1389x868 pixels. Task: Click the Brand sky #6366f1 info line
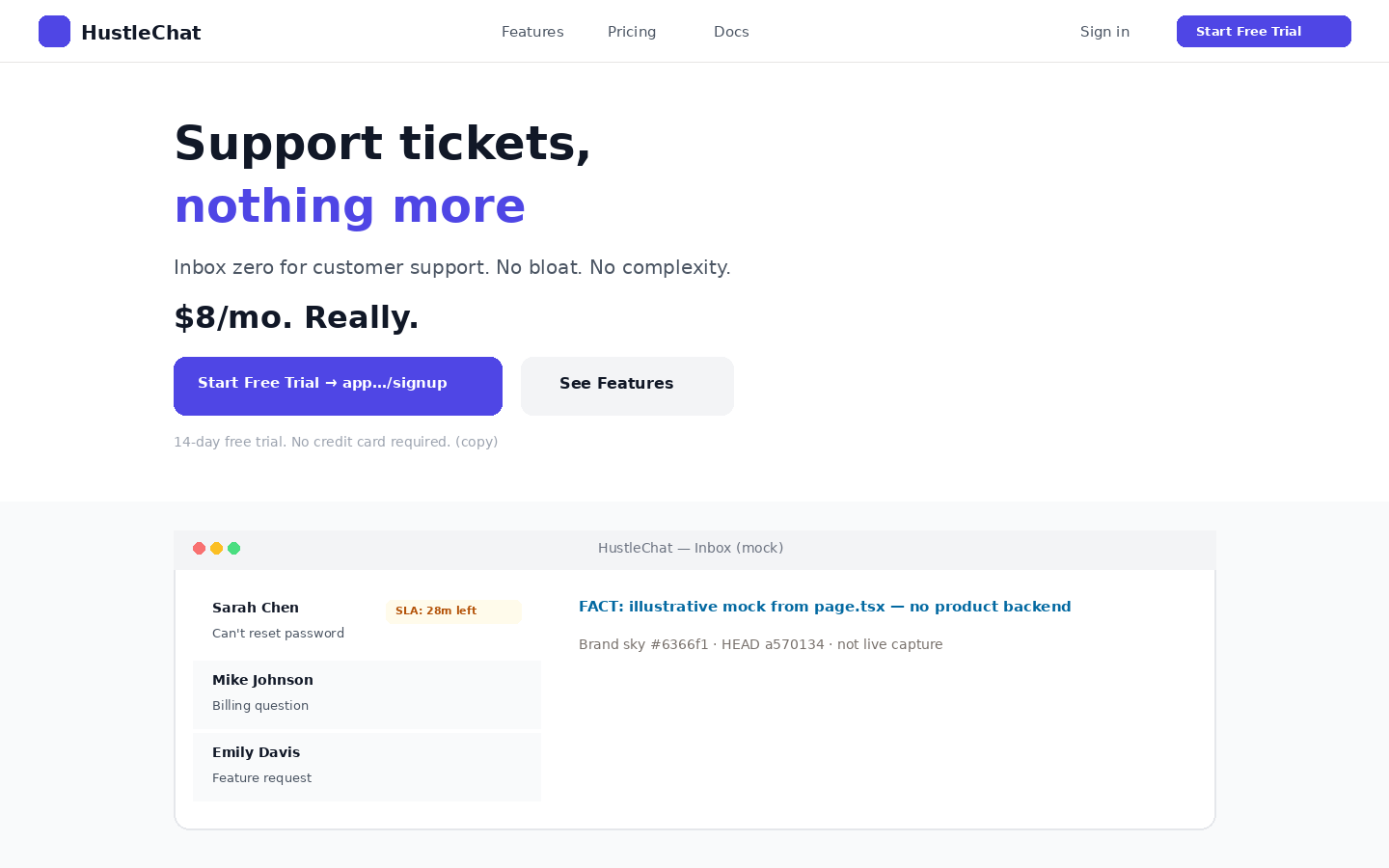click(760, 644)
